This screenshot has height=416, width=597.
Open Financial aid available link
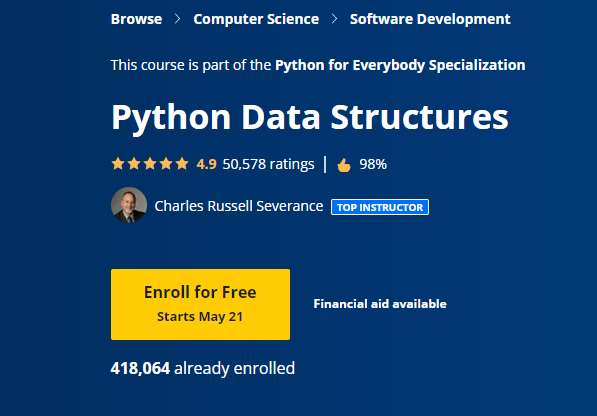(x=380, y=304)
